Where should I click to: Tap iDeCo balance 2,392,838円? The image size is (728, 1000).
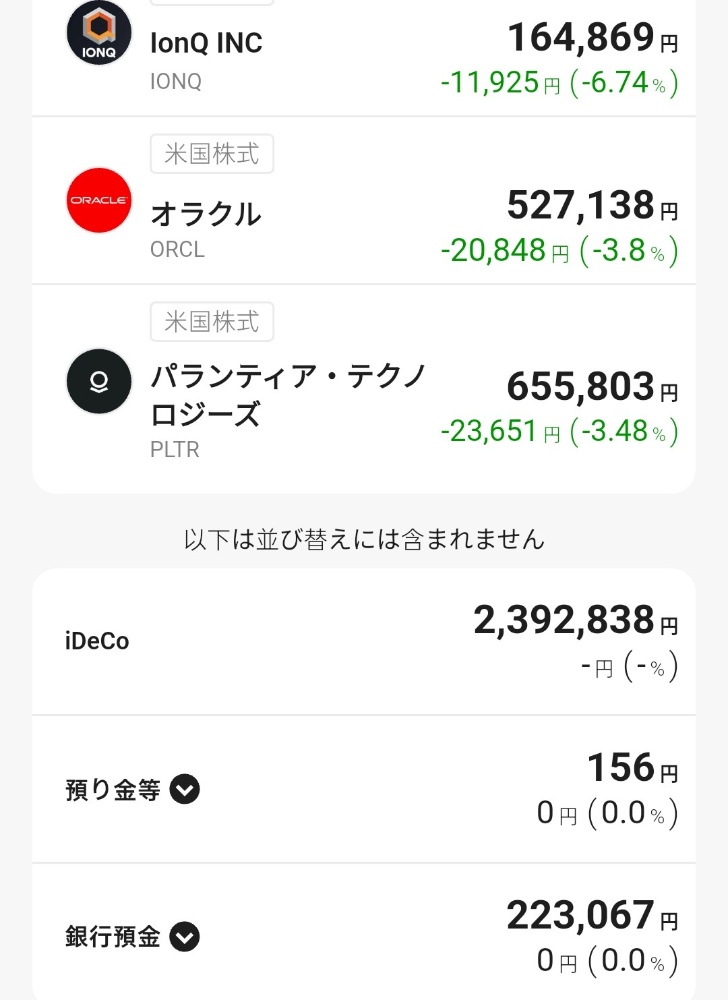pos(576,620)
